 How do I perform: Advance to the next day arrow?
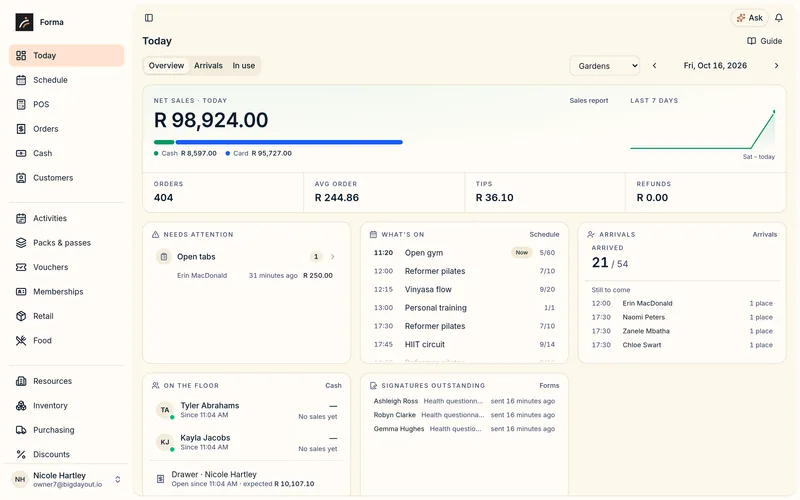point(777,66)
